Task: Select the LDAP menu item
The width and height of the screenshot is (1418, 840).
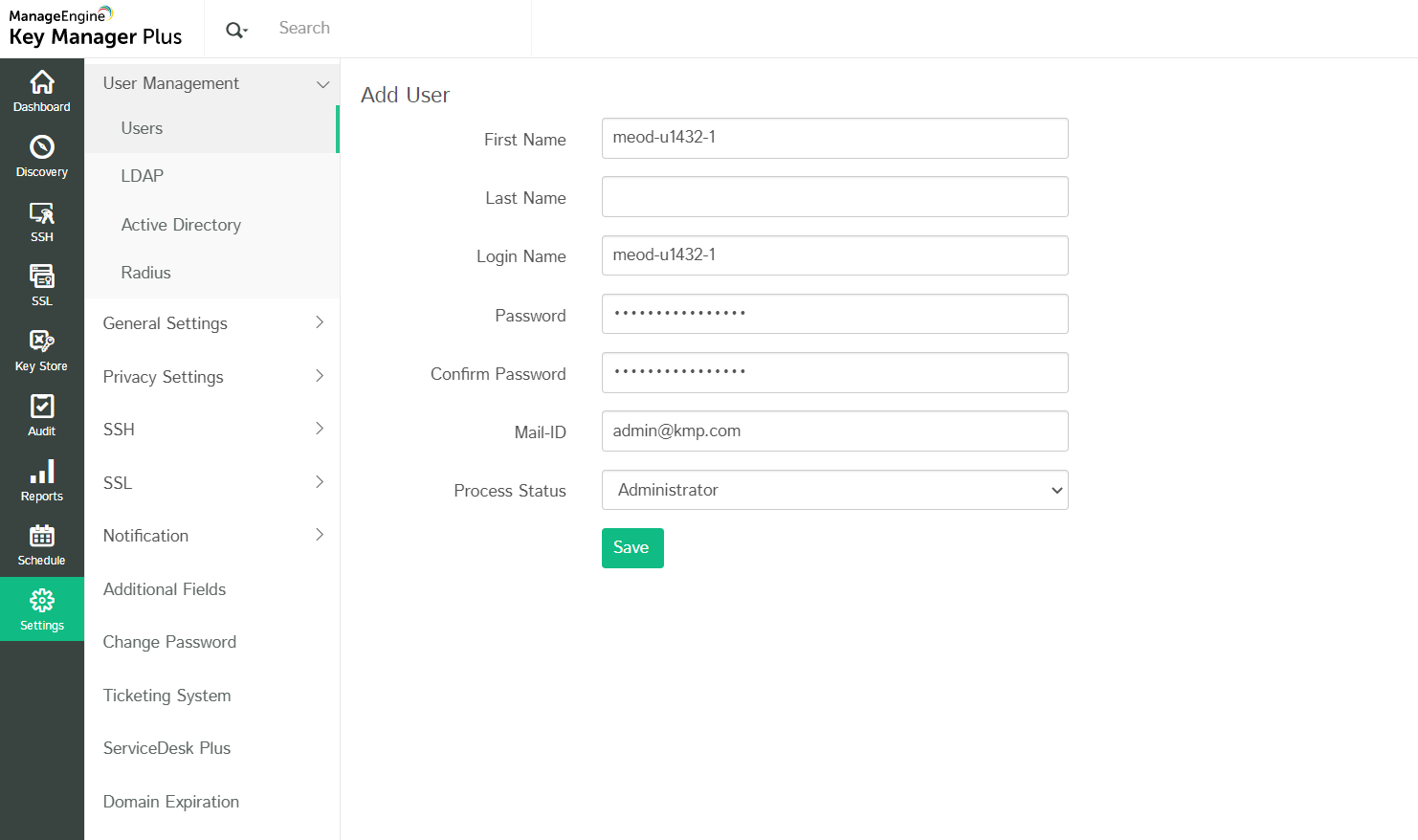Action: point(143,176)
